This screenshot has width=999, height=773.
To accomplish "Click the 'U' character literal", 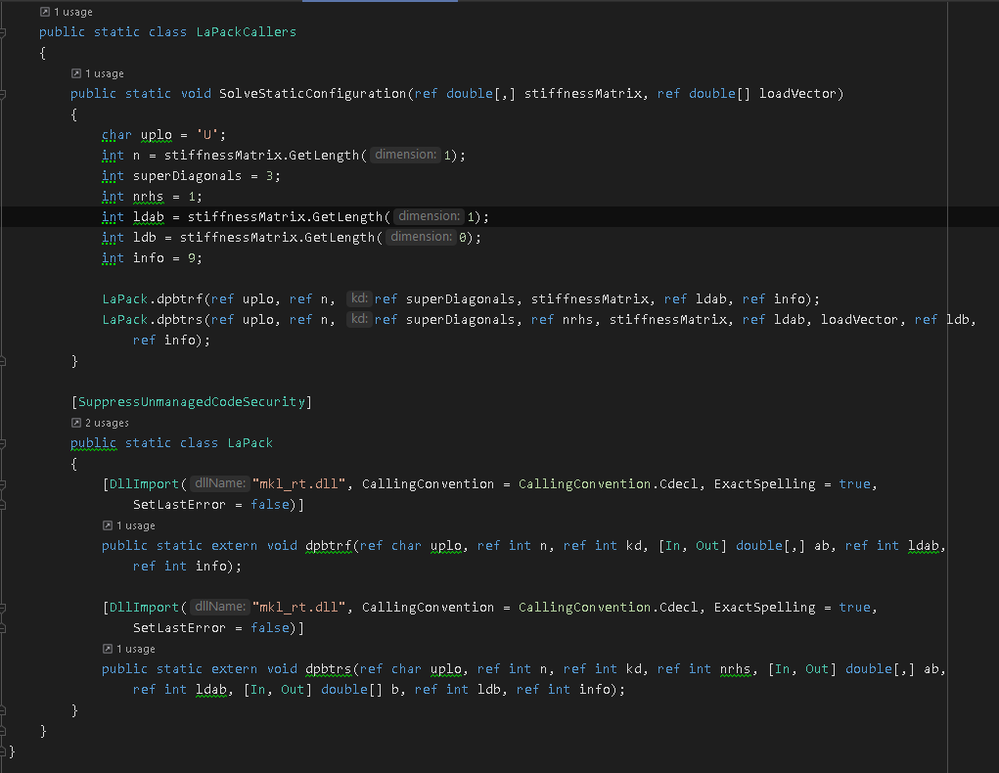I will click(207, 135).
